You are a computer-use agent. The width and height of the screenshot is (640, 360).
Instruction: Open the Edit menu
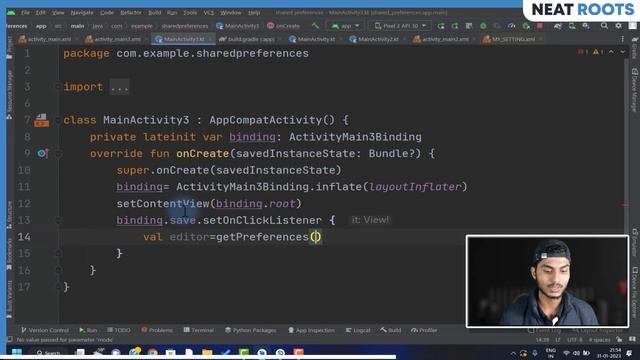click(40, 13)
